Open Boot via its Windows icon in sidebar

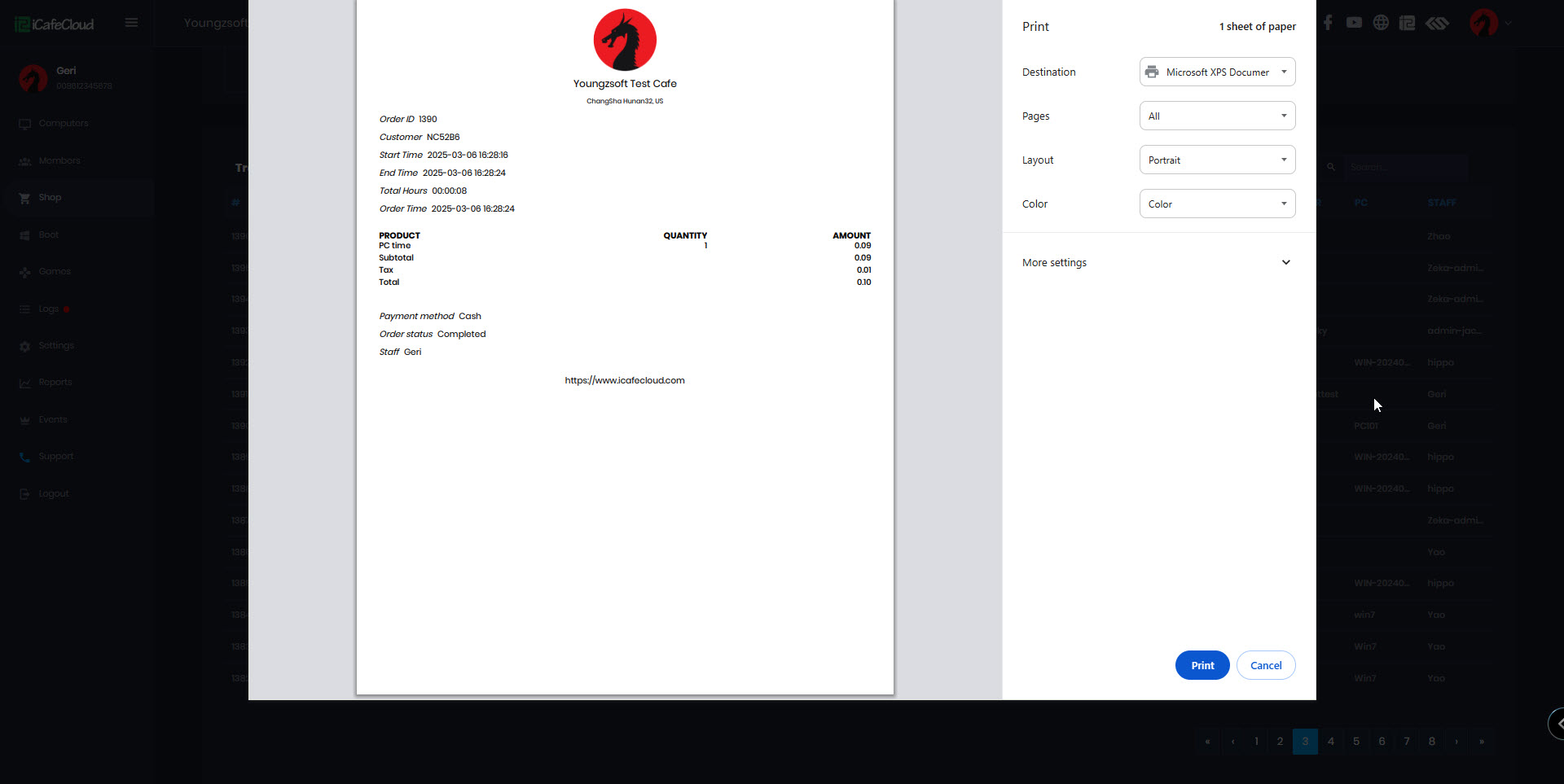tap(24, 235)
